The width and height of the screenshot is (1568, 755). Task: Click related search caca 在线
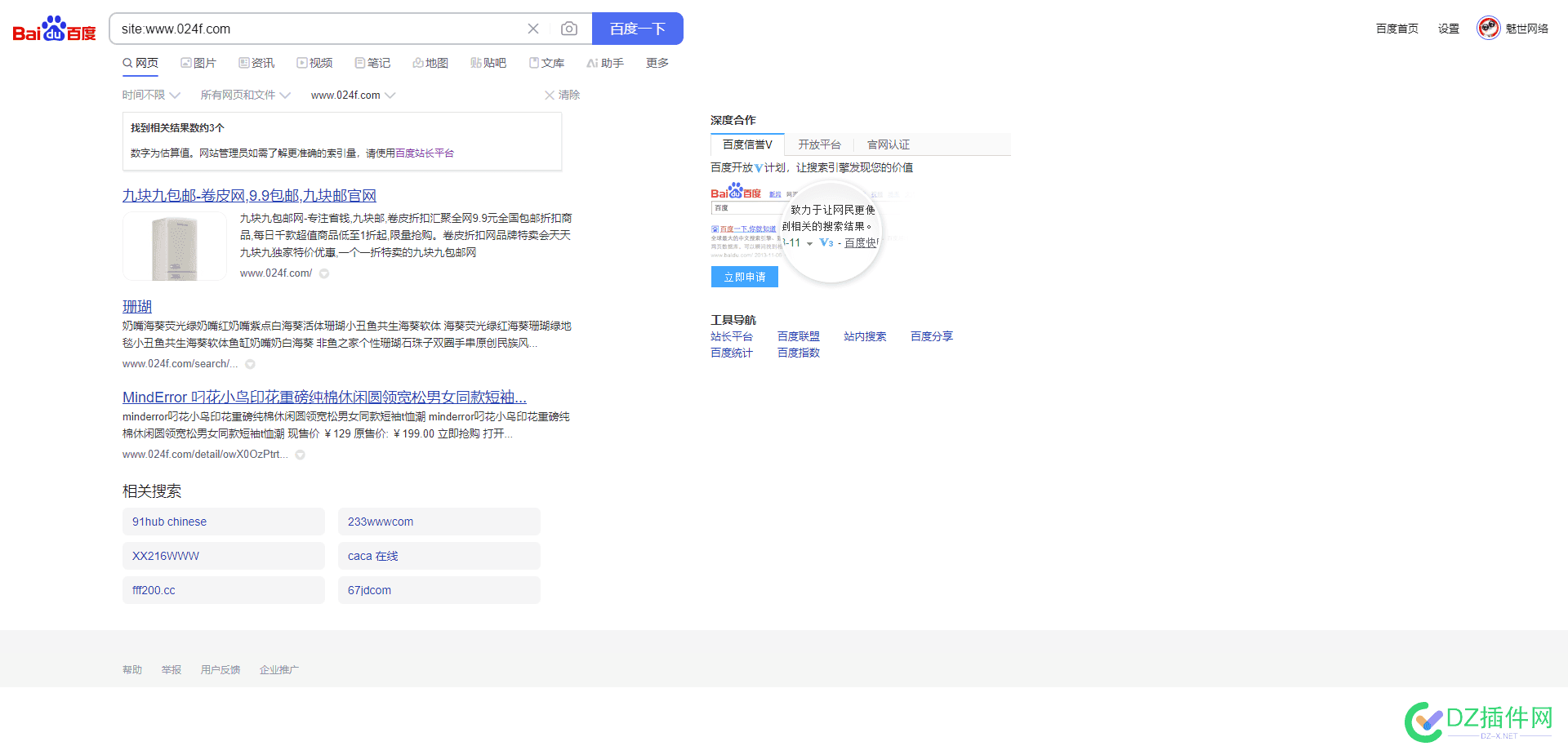(x=439, y=556)
